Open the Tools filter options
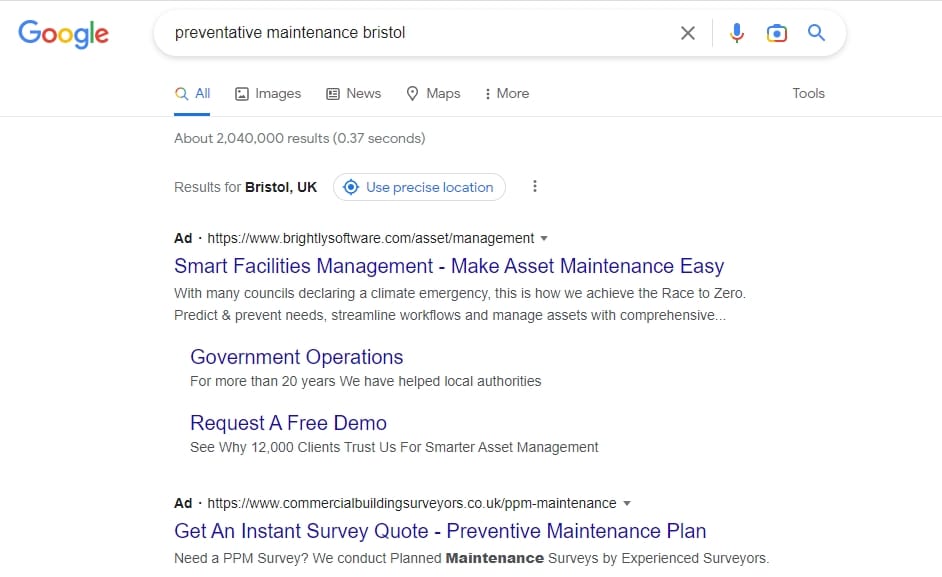 pyautogui.click(x=808, y=93)
